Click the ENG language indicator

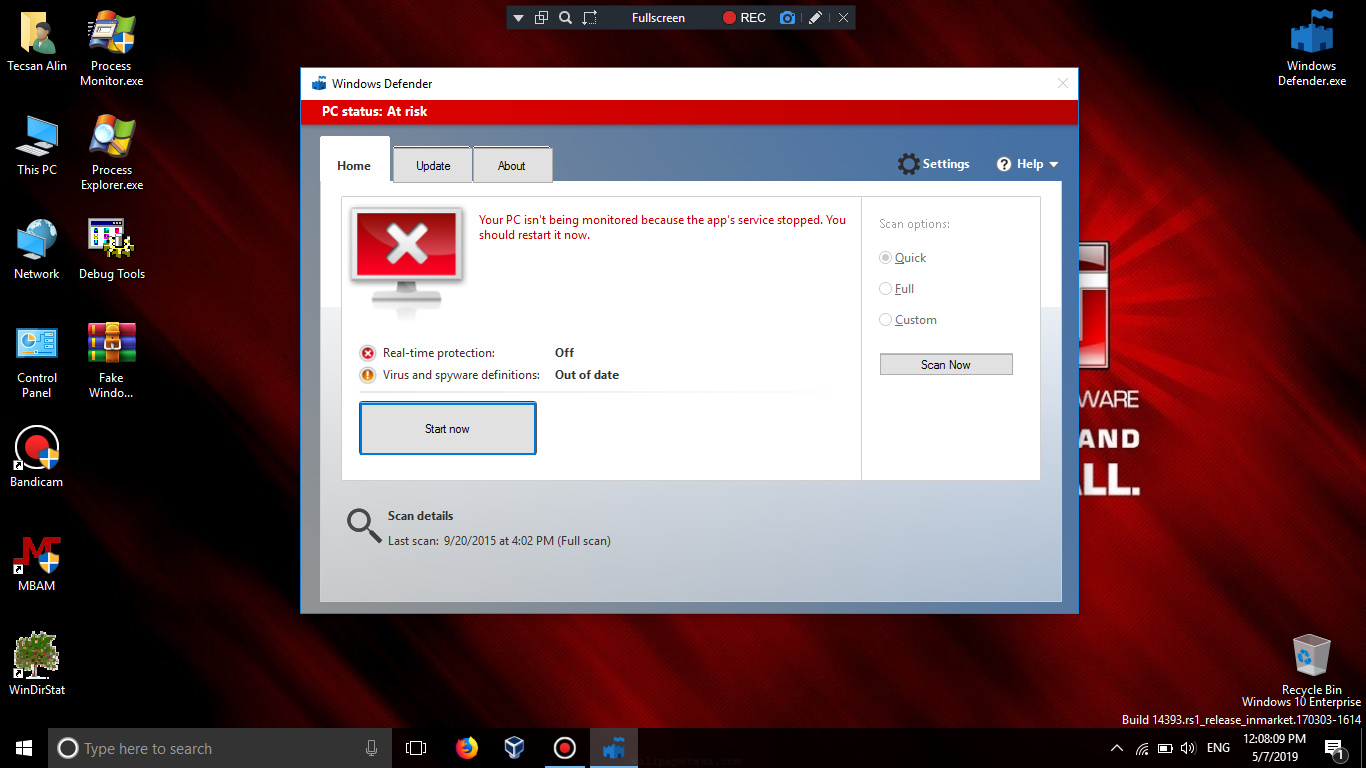coord(1218,748)
